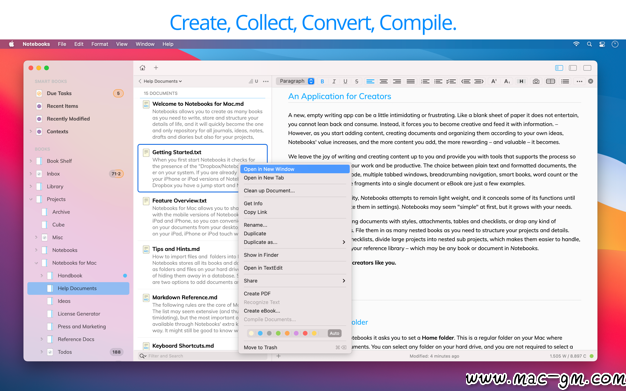Screen dimensions: 626x391
Task: Go to the Home book icon
Action: tap(143, 68)
